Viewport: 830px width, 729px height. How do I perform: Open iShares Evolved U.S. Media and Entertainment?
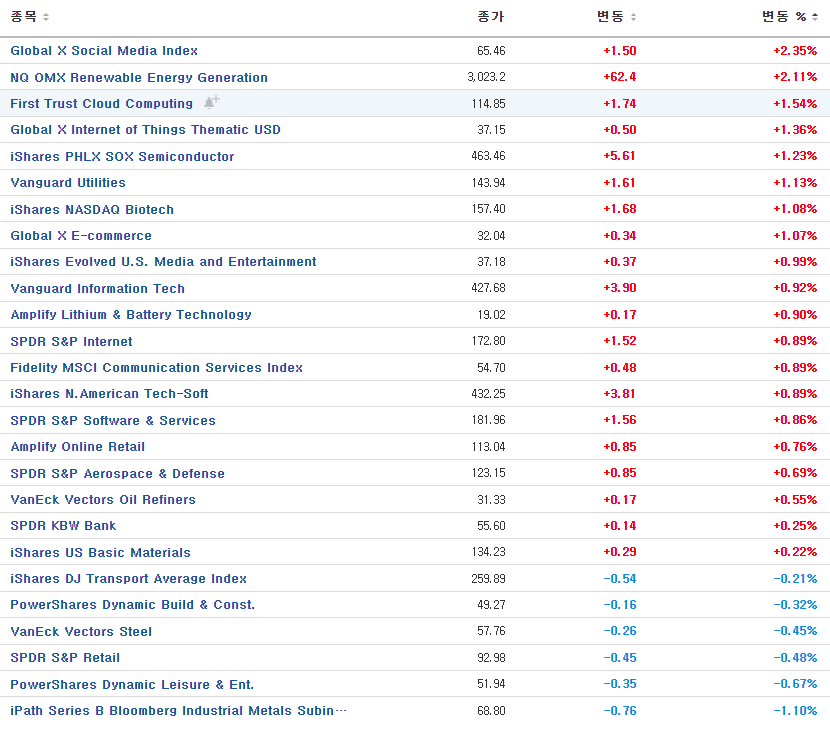tap(164, 262)
